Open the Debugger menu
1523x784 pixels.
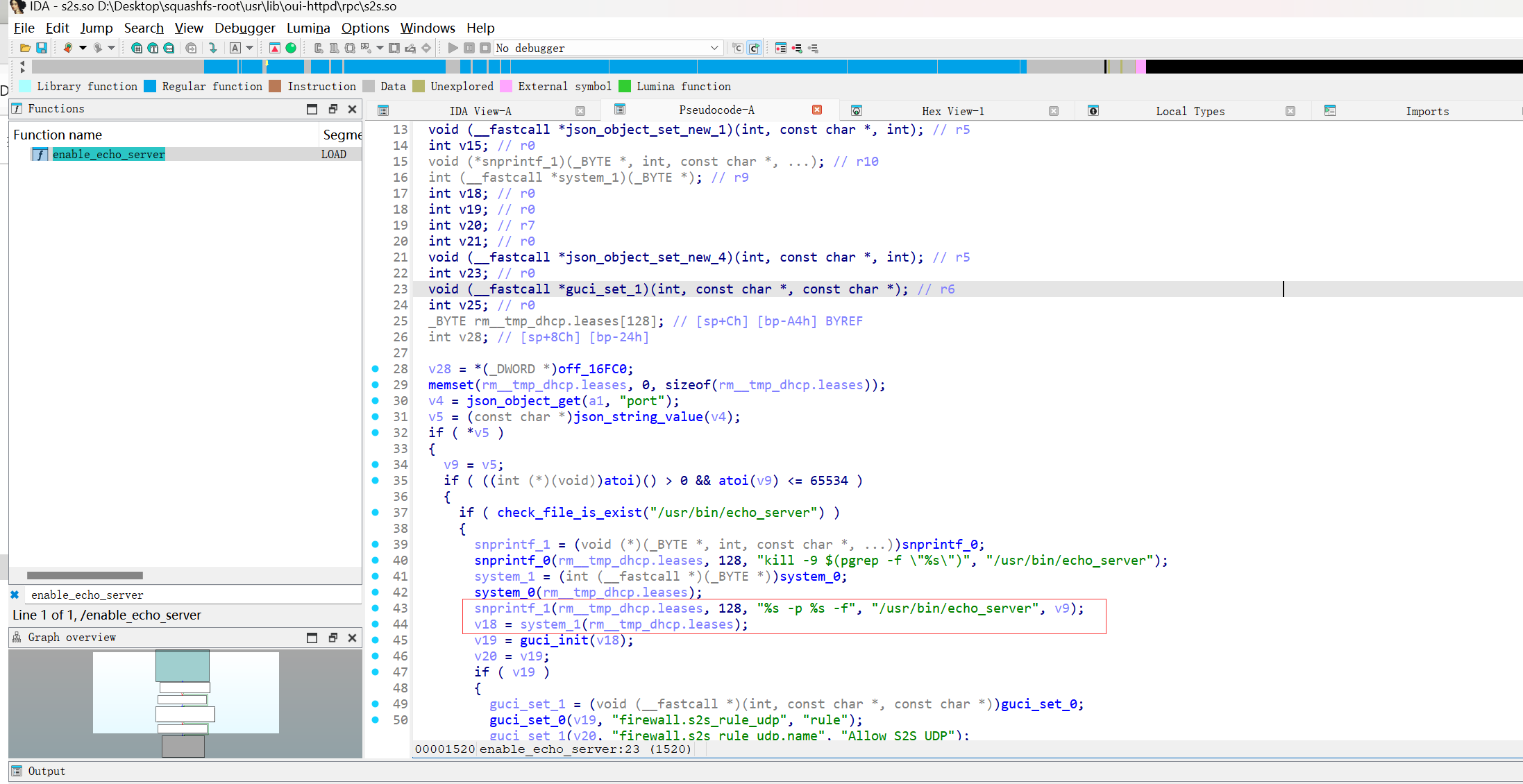[245, 28]
